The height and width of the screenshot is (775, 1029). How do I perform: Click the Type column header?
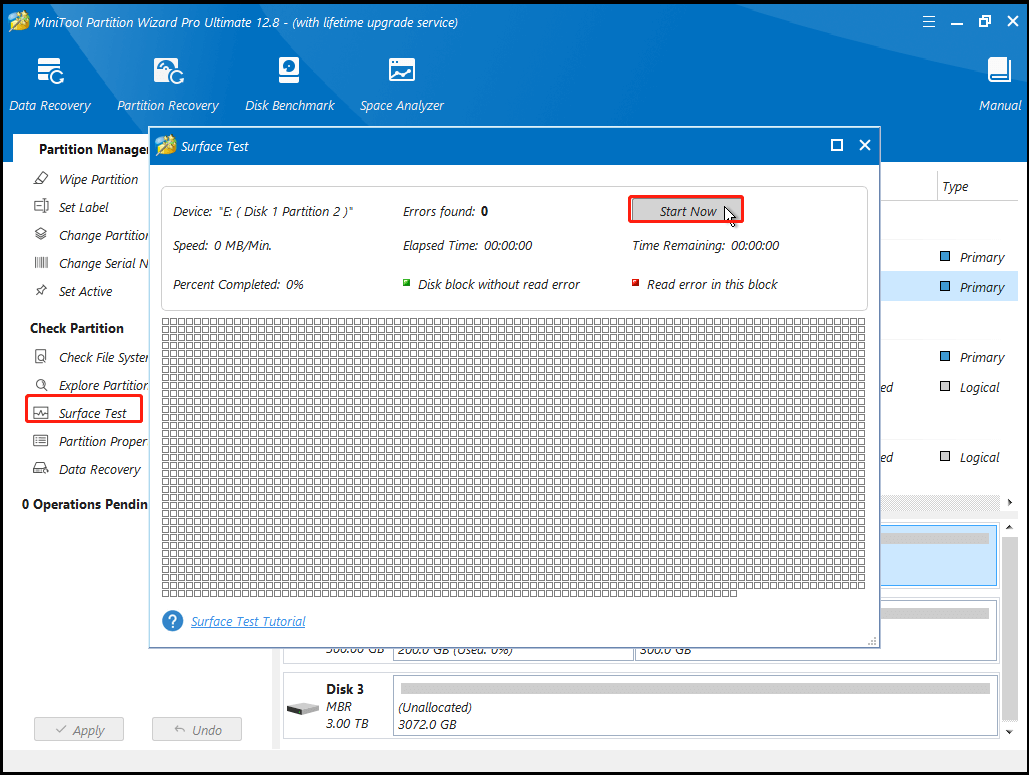(x=955, y=187)
